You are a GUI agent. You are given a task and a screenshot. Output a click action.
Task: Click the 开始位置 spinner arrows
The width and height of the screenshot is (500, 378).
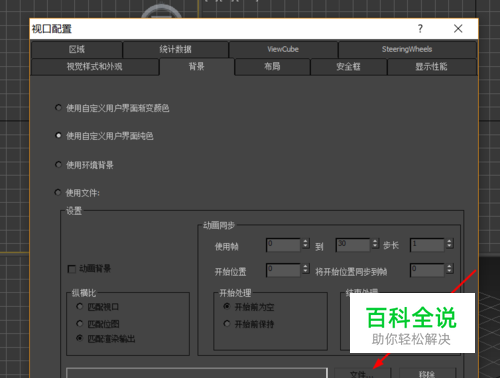click(306, 269)
